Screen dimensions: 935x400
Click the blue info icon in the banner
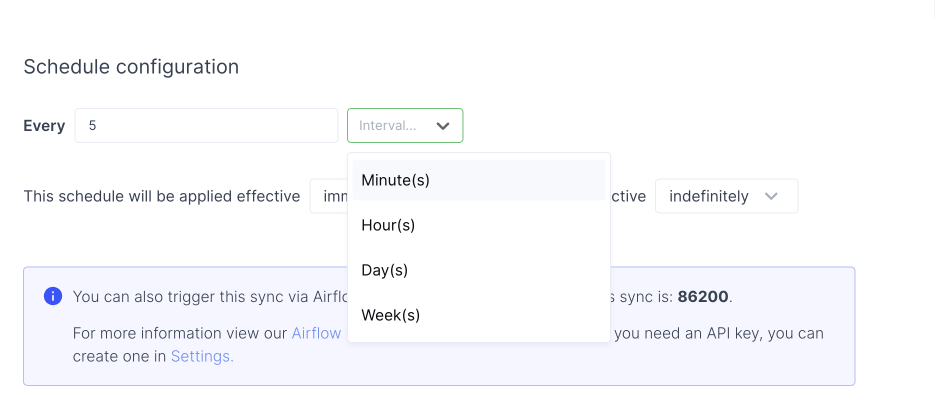point(53,296)
